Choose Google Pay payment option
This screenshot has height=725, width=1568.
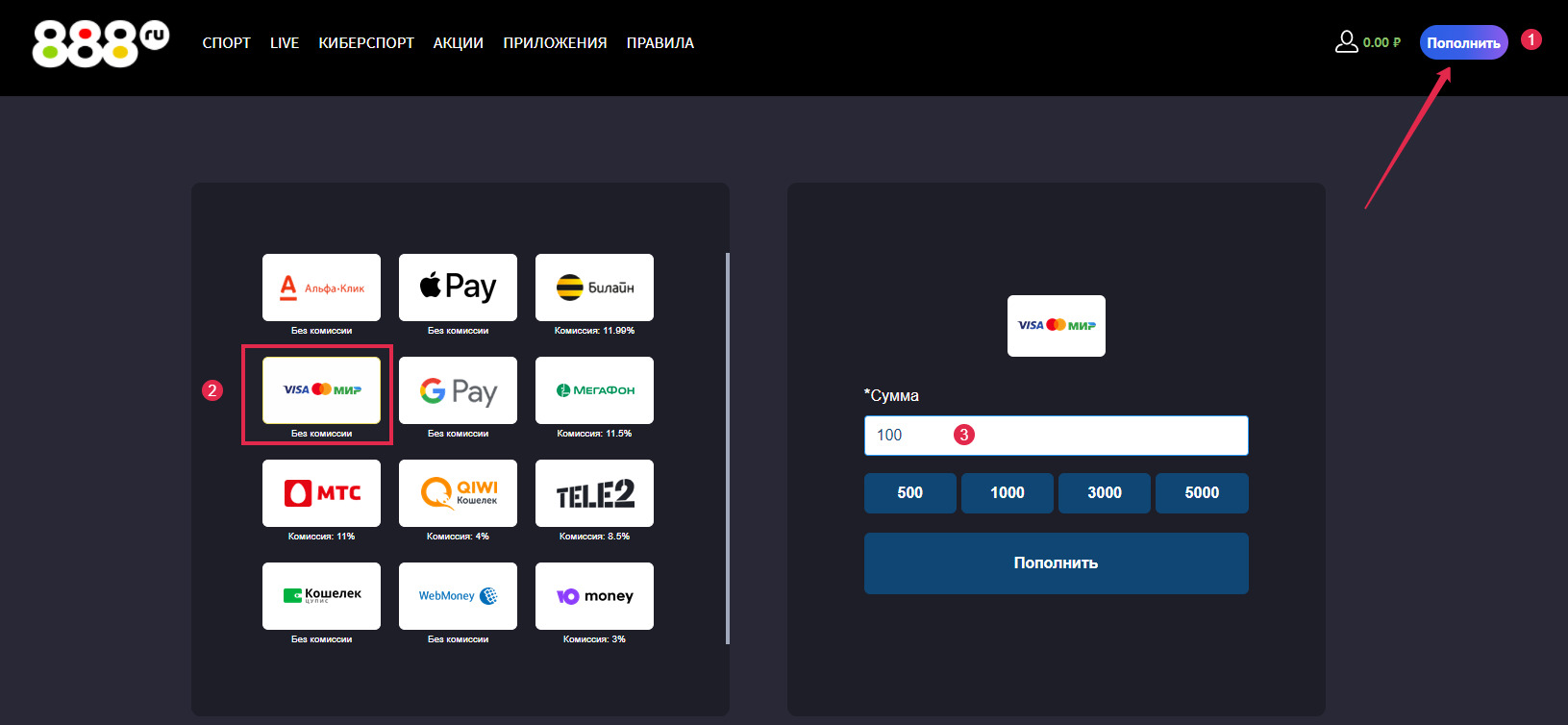tap(458, 390)
